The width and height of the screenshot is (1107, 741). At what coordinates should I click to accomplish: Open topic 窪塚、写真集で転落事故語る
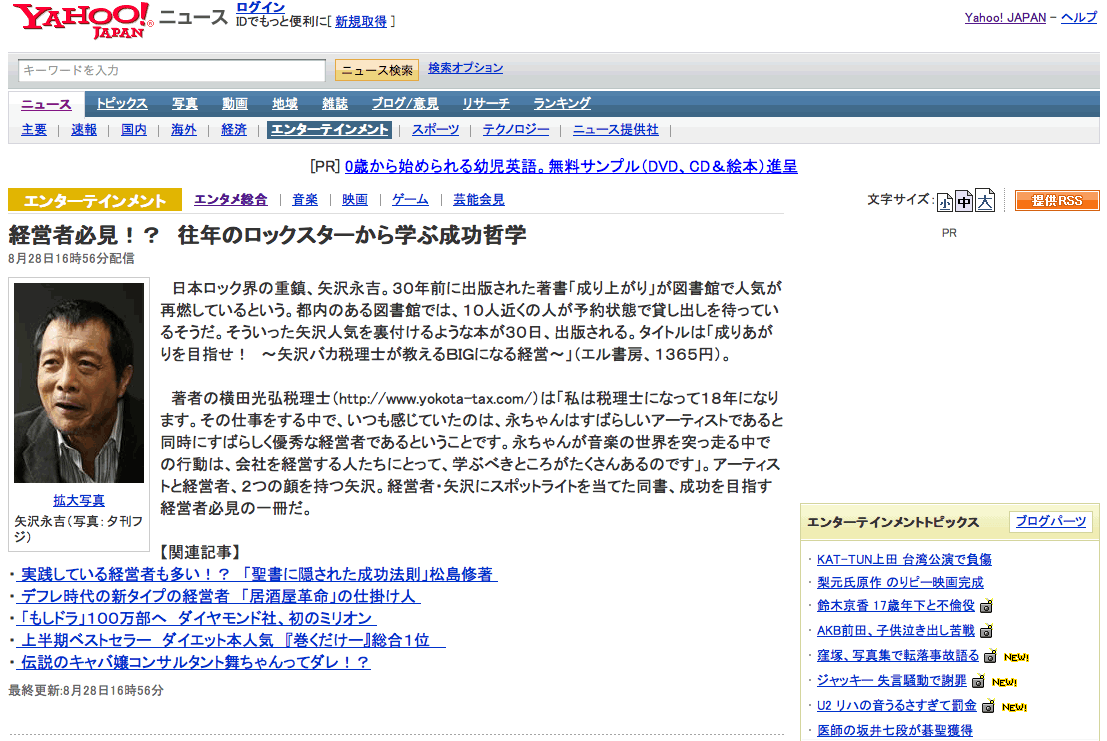898,656
